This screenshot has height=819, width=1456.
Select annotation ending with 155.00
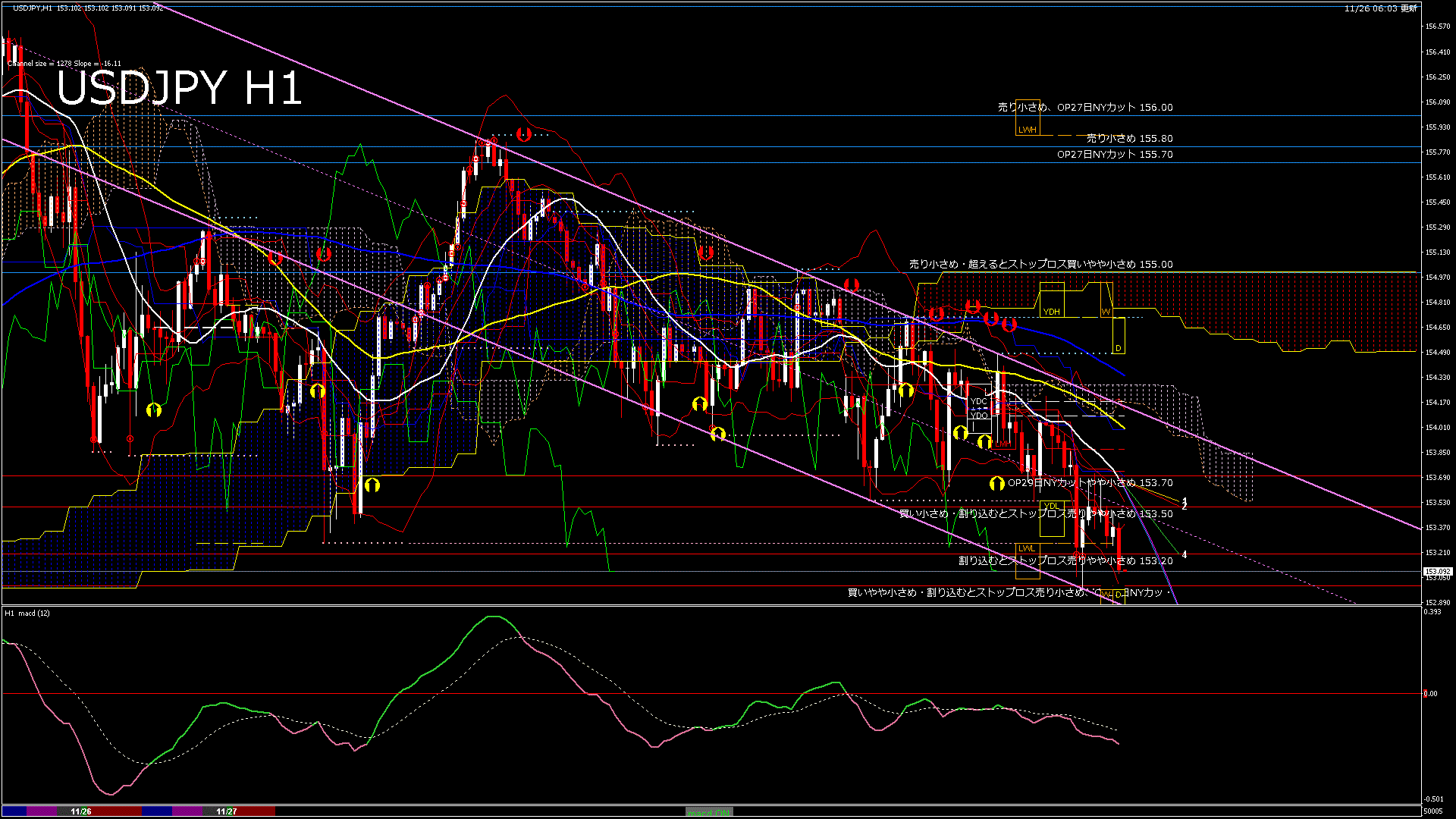click(1041, 265)
